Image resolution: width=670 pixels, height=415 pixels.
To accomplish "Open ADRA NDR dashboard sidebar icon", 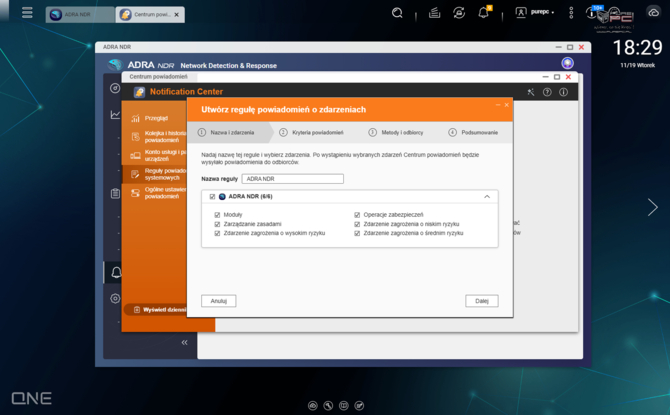I will tap(115, 88).
